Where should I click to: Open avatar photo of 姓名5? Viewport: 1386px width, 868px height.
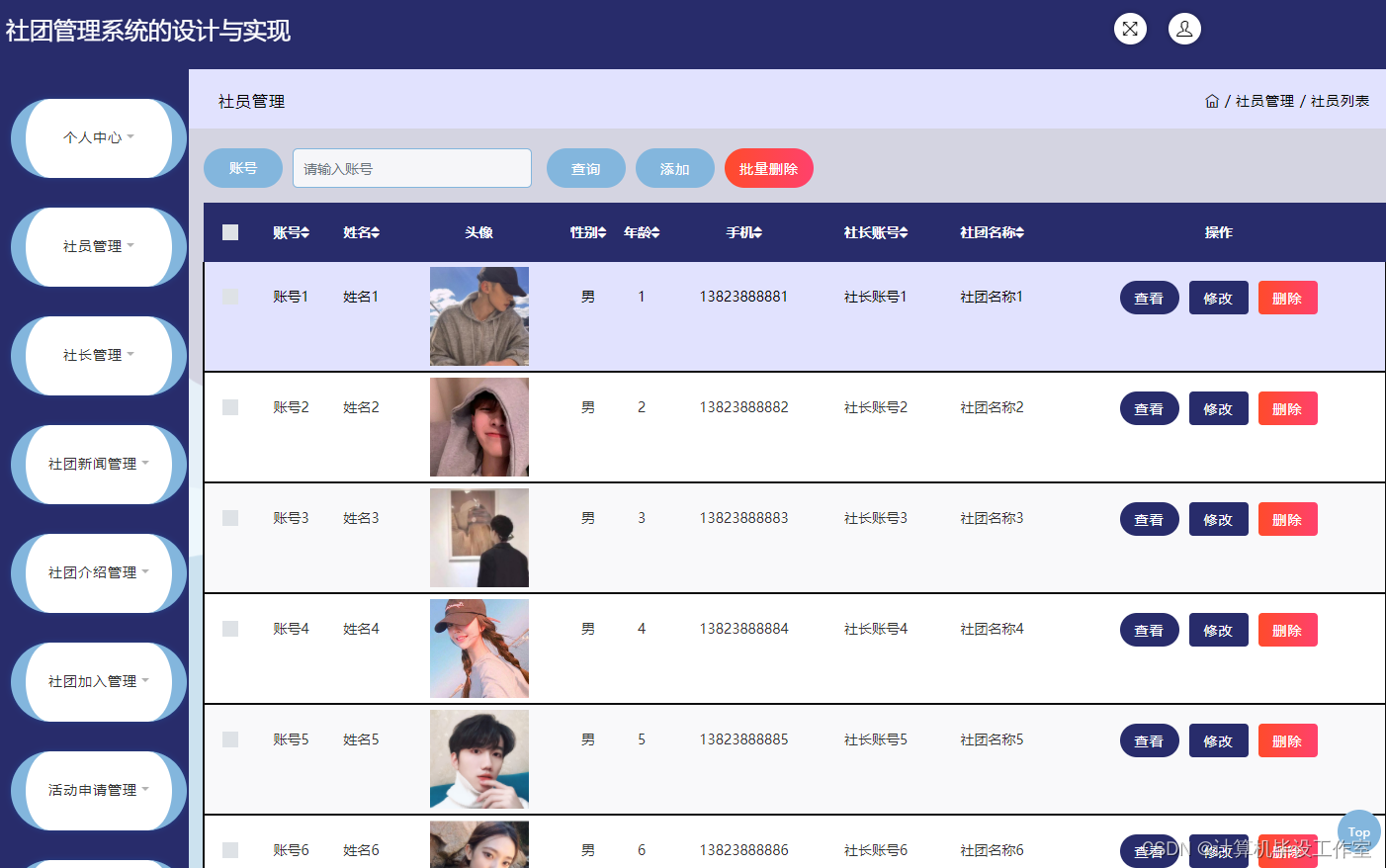click(x=479, y=759)
